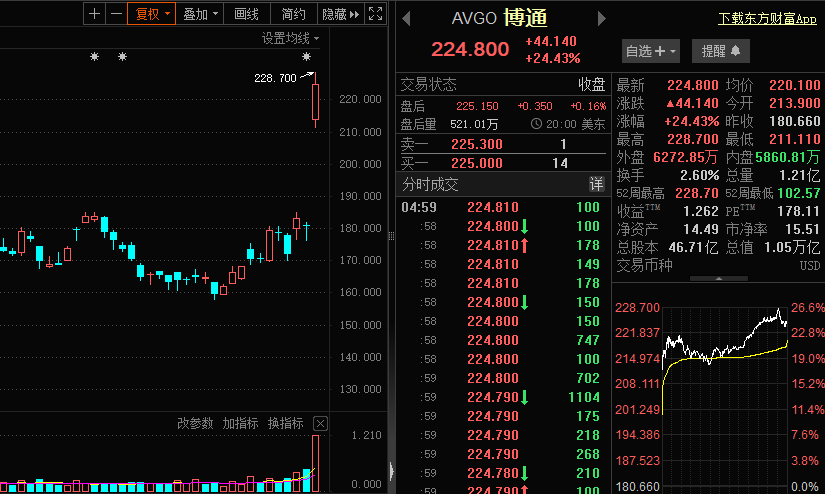Open the 复权 dropdown

pos(152,14)
